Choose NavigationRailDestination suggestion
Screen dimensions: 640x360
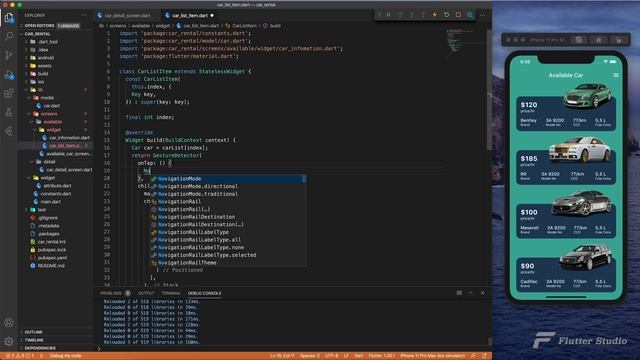click(x=228, y=217)
